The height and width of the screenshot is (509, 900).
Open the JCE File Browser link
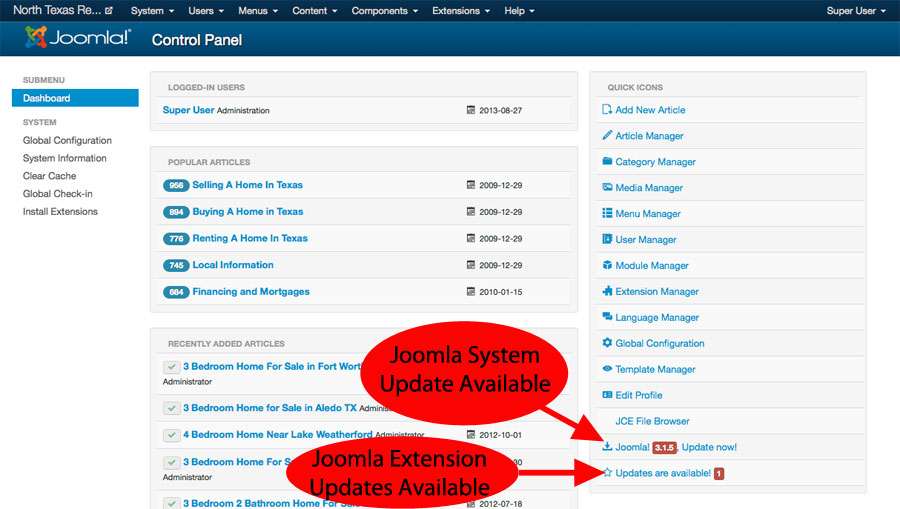[x=652, y=421]
